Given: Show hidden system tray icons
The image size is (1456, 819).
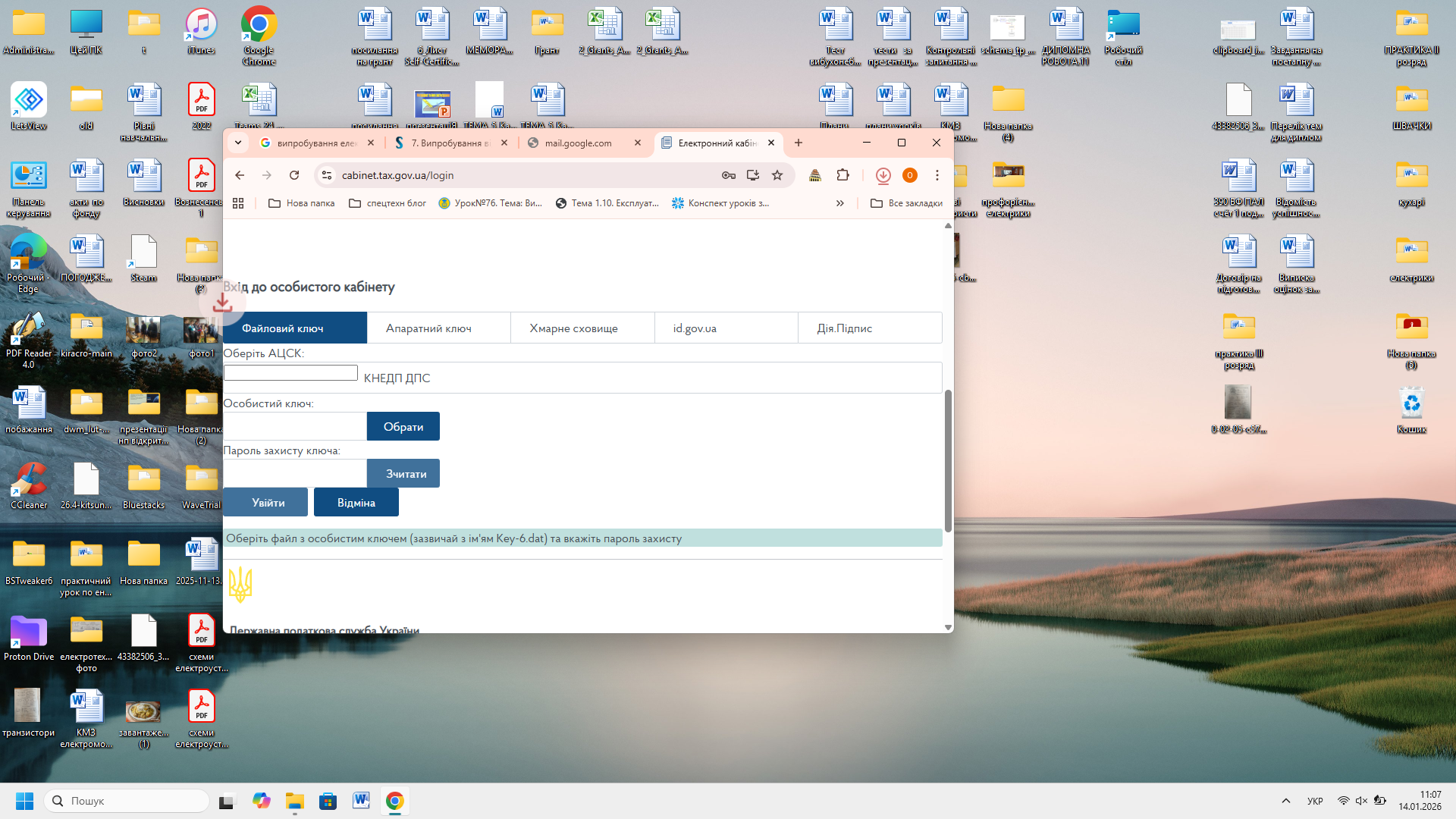Looking at the screenshot, I should coord(1285,801).
